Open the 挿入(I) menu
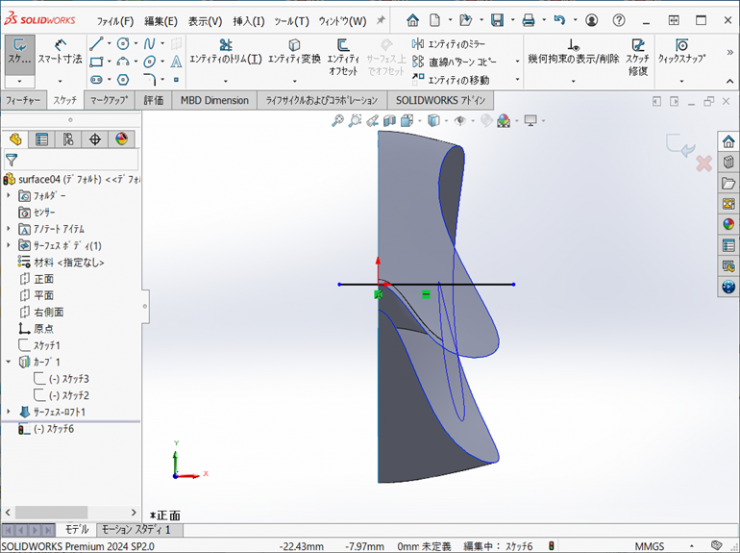The height and width of the screenshot is (553, 740). 248,20
